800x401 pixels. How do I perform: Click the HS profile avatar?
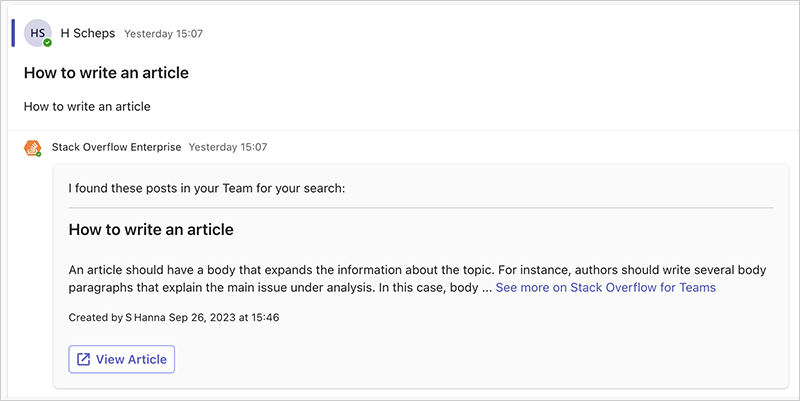[x=38, y=32]
